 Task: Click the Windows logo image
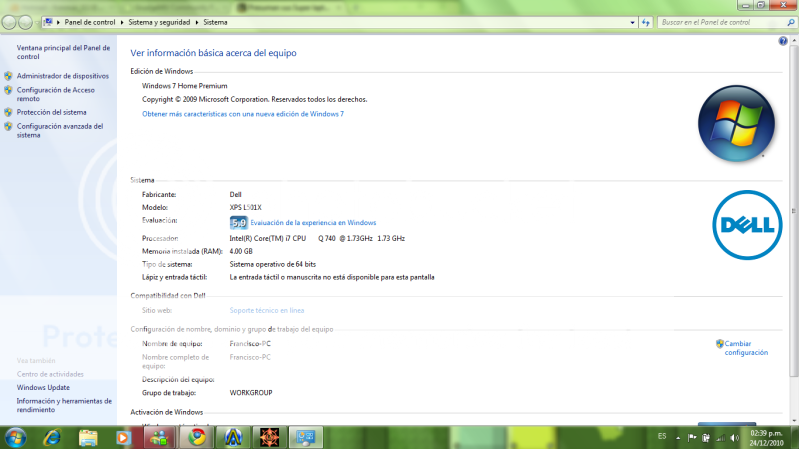click(x=736, y=123)
